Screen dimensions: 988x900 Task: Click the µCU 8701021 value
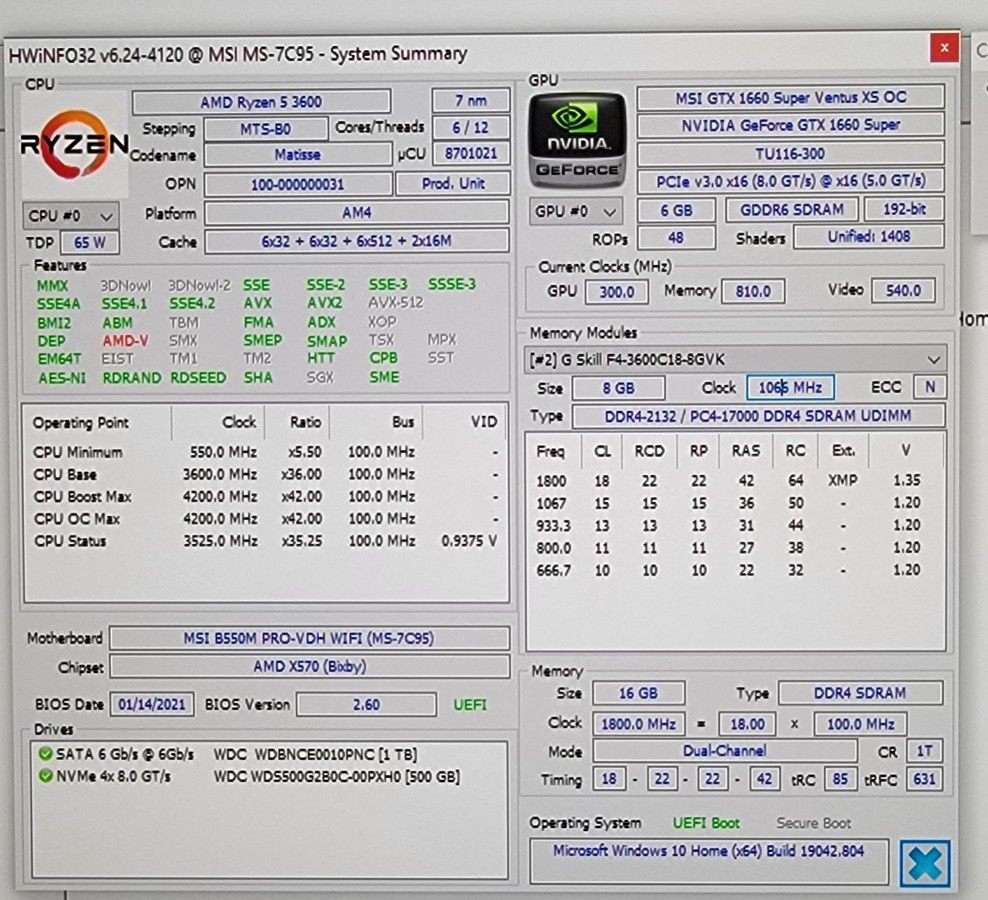pyautogui.click(x=471, y=153)
